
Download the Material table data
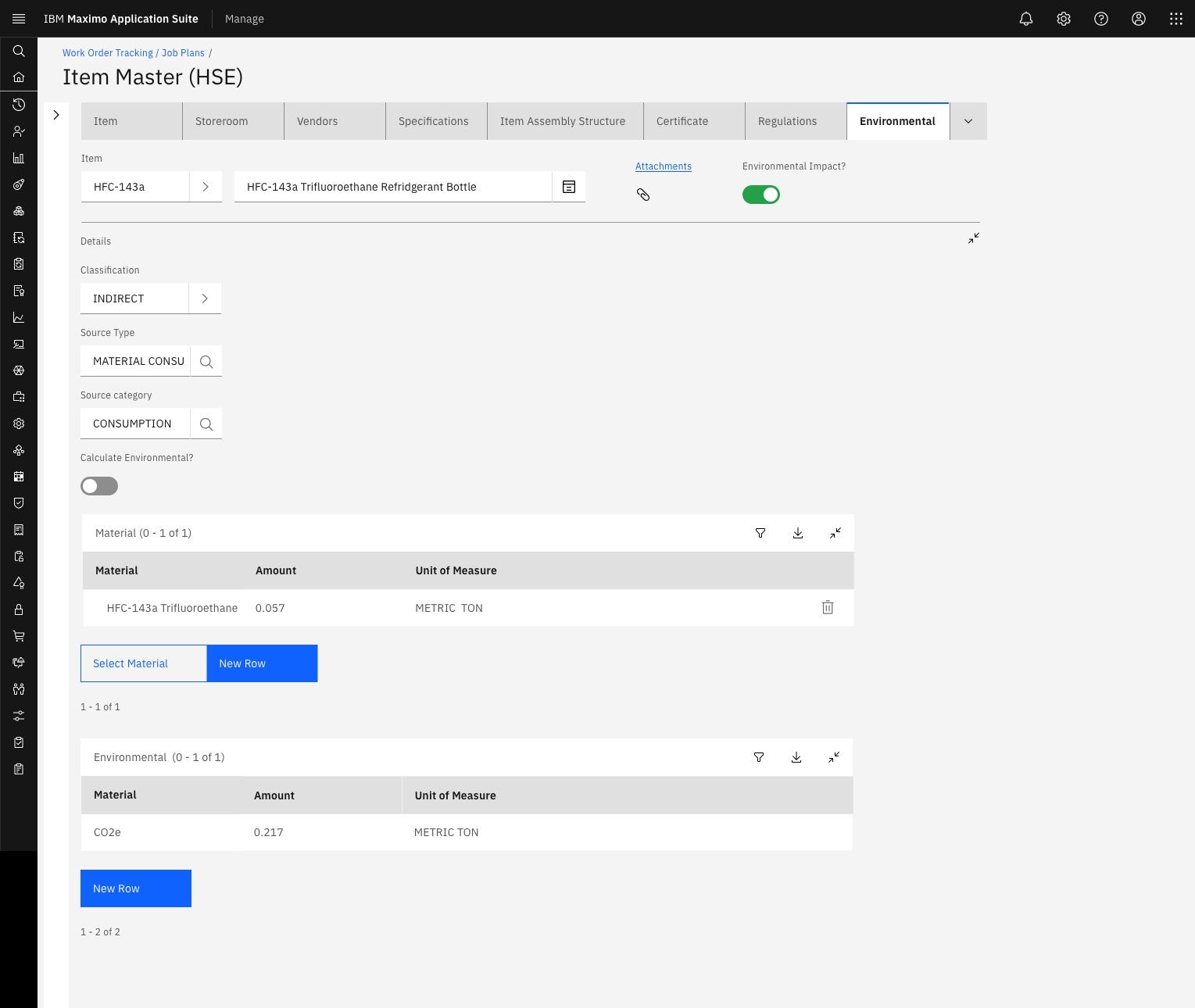[798, 533]
